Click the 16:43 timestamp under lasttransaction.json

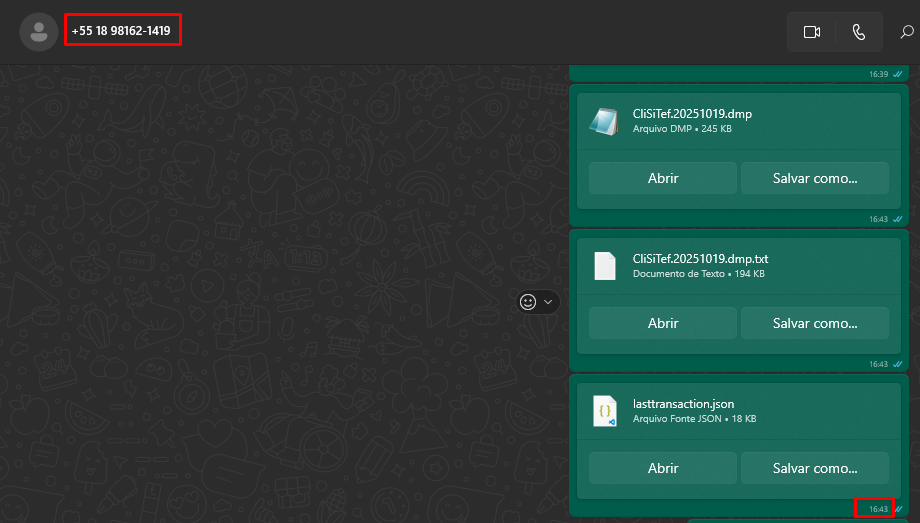[877, 509]
